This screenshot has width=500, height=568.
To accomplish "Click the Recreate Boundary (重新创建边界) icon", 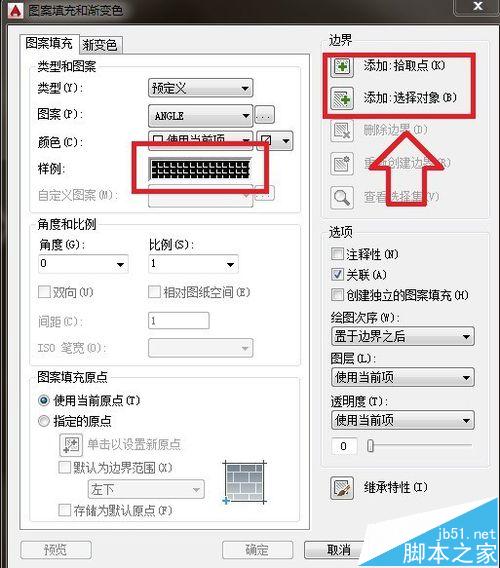I will pos(342,164).
